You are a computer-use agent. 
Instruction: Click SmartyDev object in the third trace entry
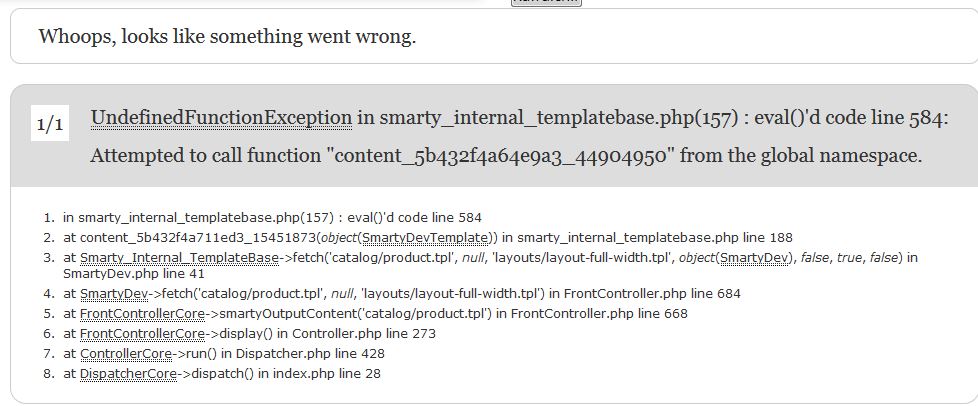pos(753,258)
